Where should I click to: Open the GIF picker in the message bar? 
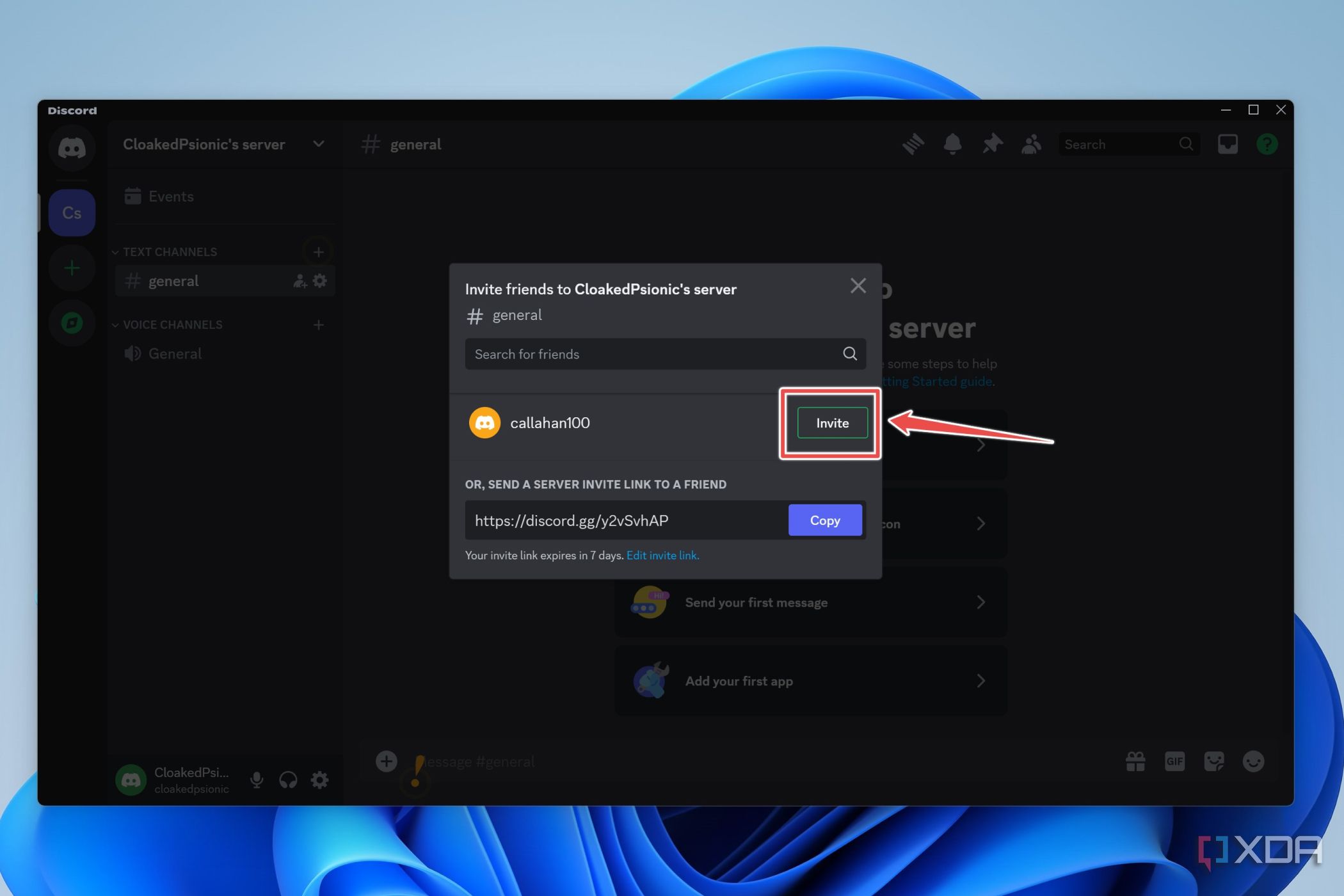click(1174, 761)
